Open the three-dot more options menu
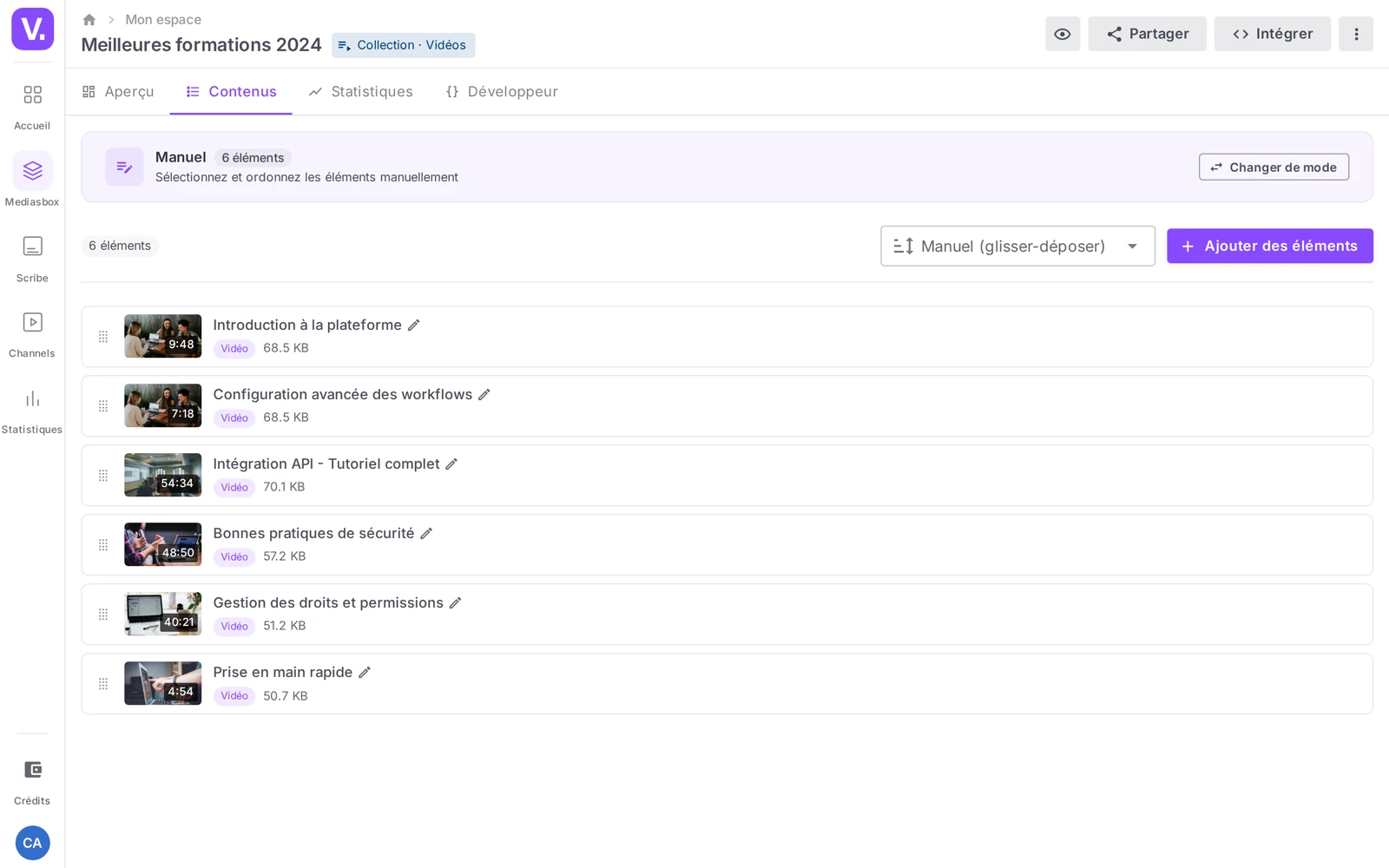1389x868 pixels. point(1356,34)
